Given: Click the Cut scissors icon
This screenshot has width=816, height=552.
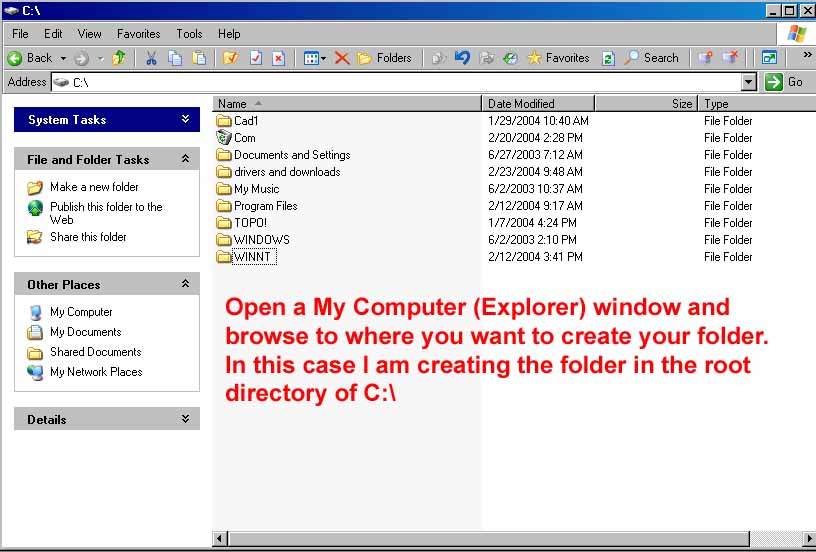Looking at the screenshot, I should (x=151, y=58).
